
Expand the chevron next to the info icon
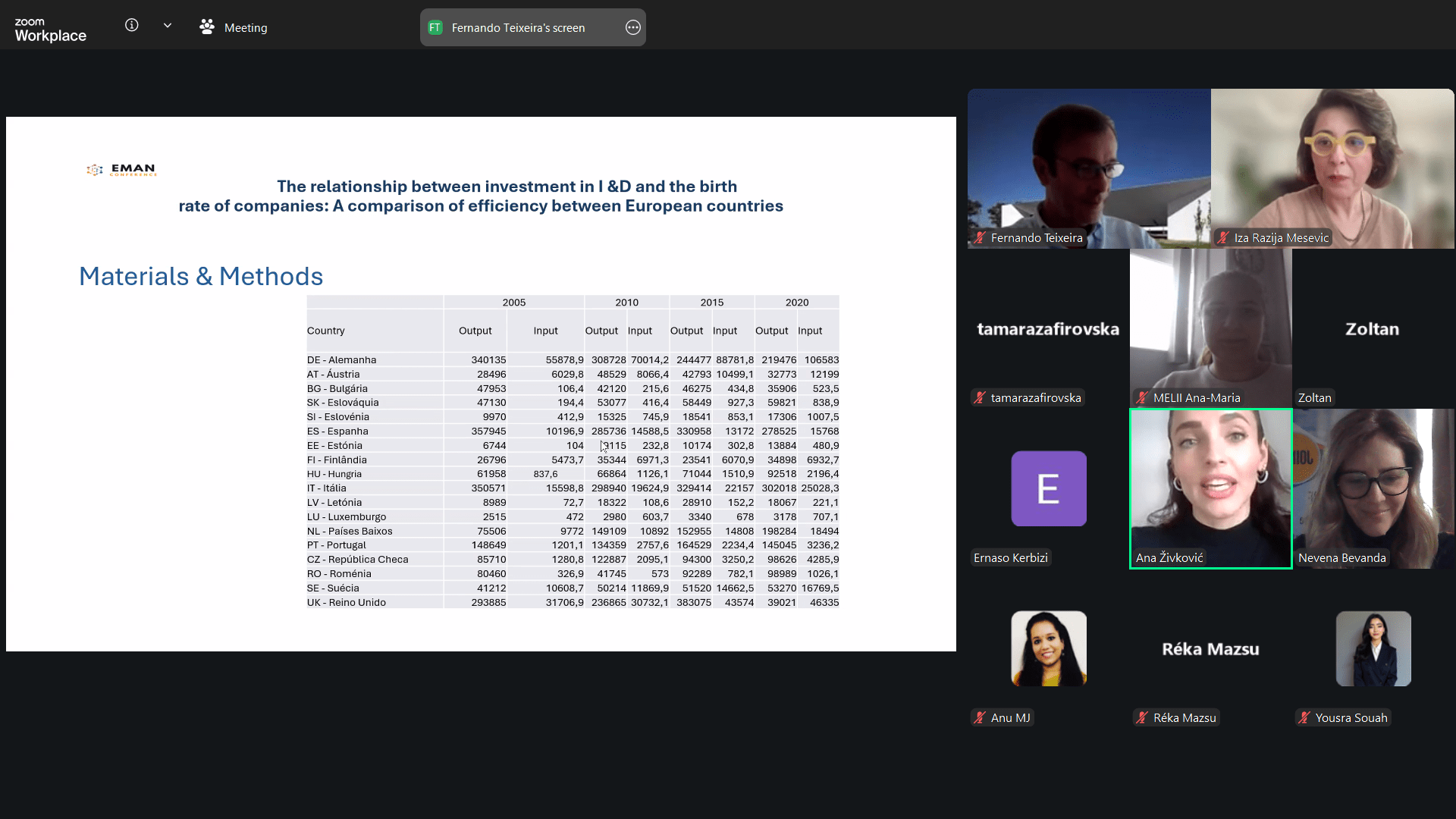click(x=168, y=26)
